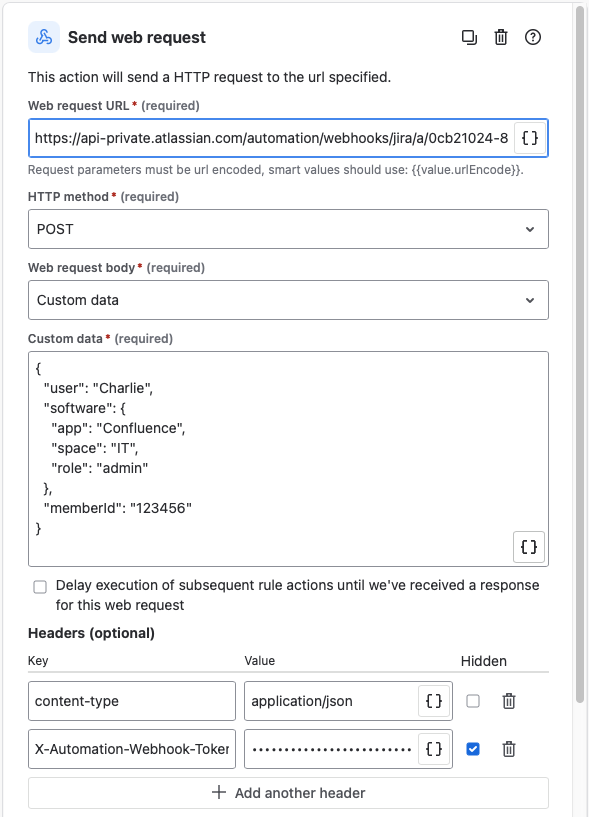
Task: Click the Send web request webhook icon
Action: coord(44,37)
